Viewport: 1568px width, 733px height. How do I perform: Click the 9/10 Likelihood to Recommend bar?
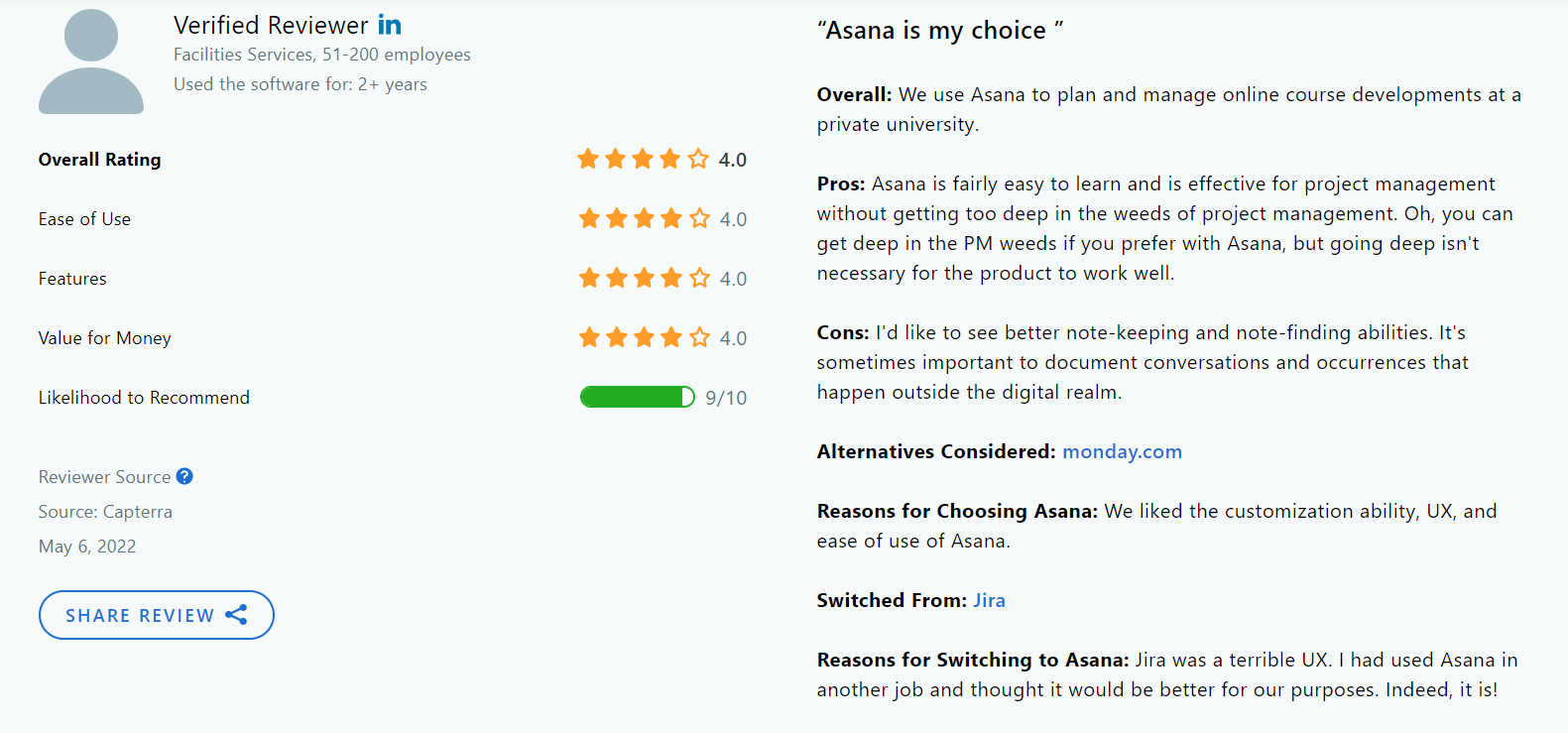click(x=637, y=397)
